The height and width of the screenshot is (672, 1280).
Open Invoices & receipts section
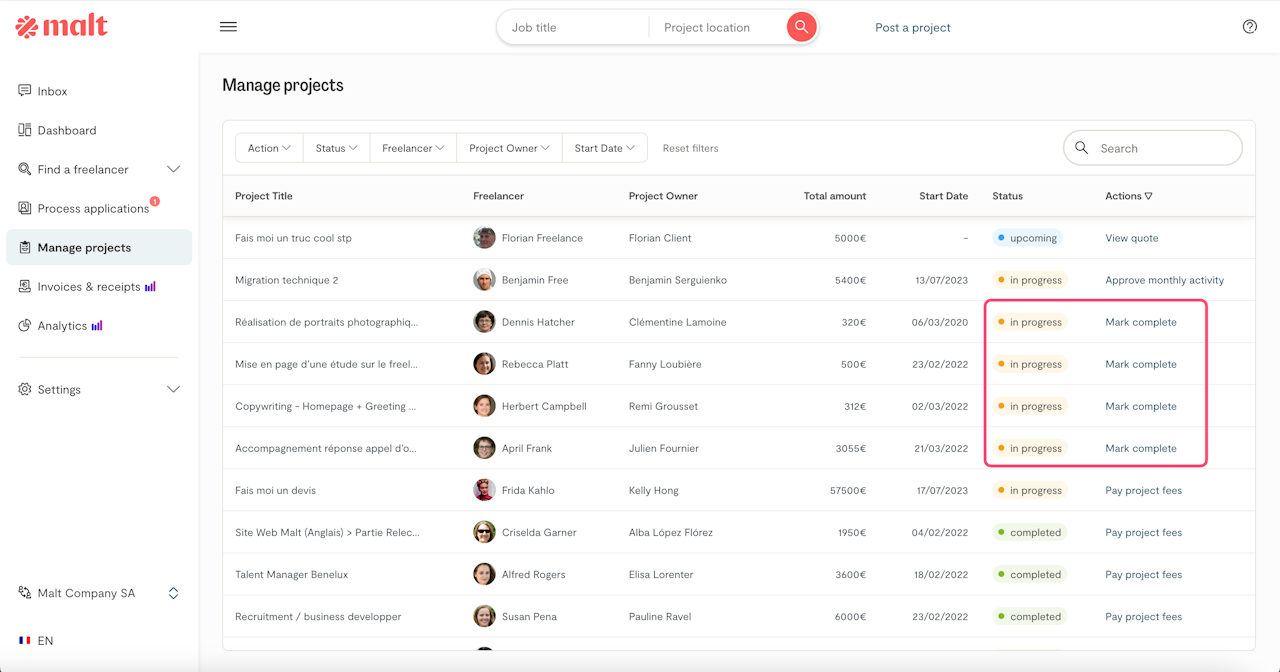coord(88,287)
